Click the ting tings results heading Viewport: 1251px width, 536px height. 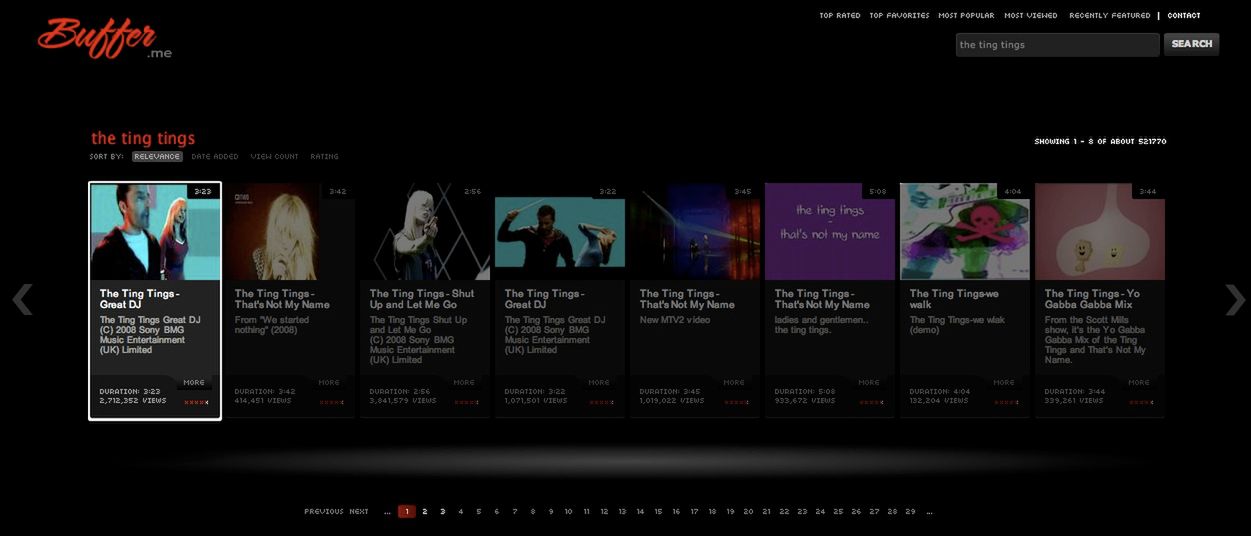coord(143,138)
